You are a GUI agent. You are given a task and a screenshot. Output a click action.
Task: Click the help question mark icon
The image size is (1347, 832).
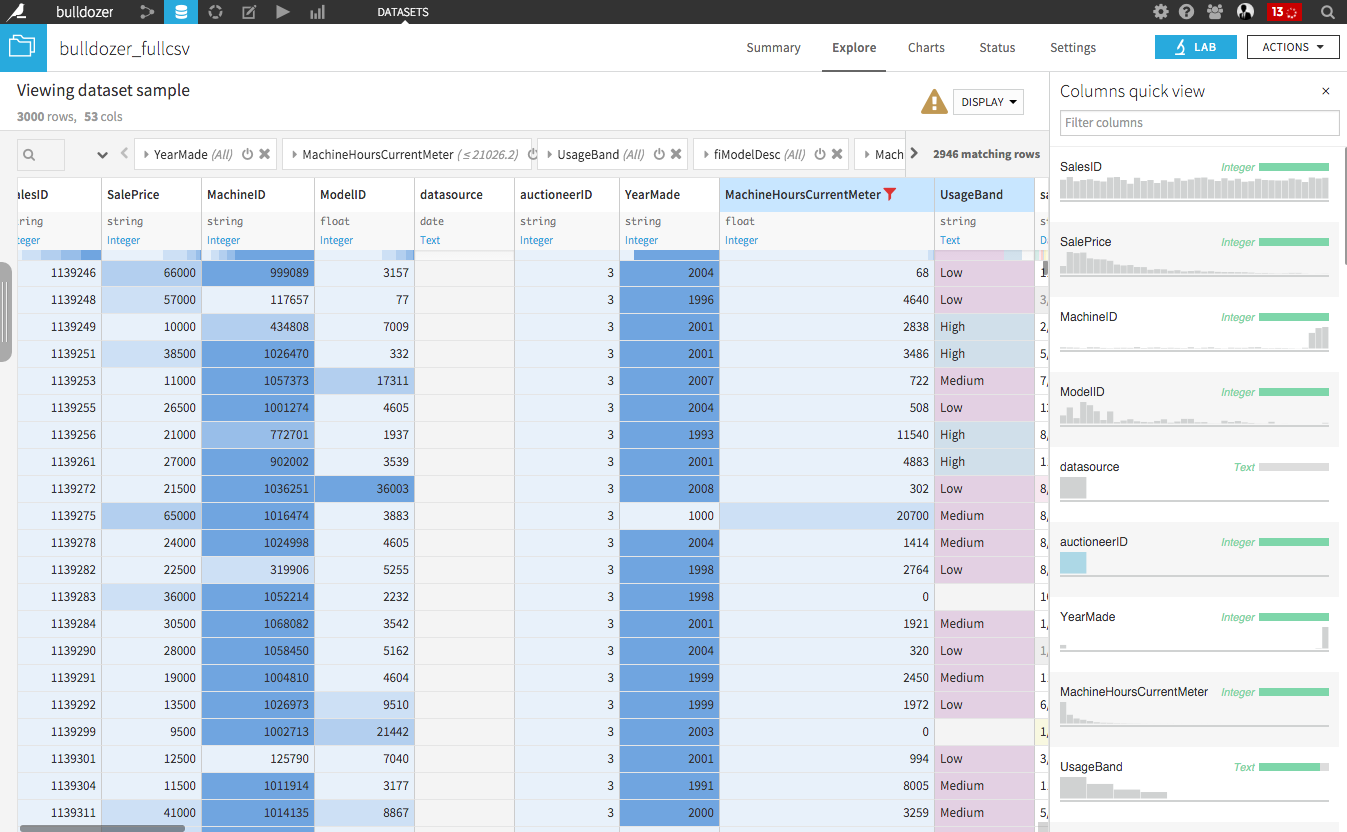pyautogui.click(x=1186, y=12)
